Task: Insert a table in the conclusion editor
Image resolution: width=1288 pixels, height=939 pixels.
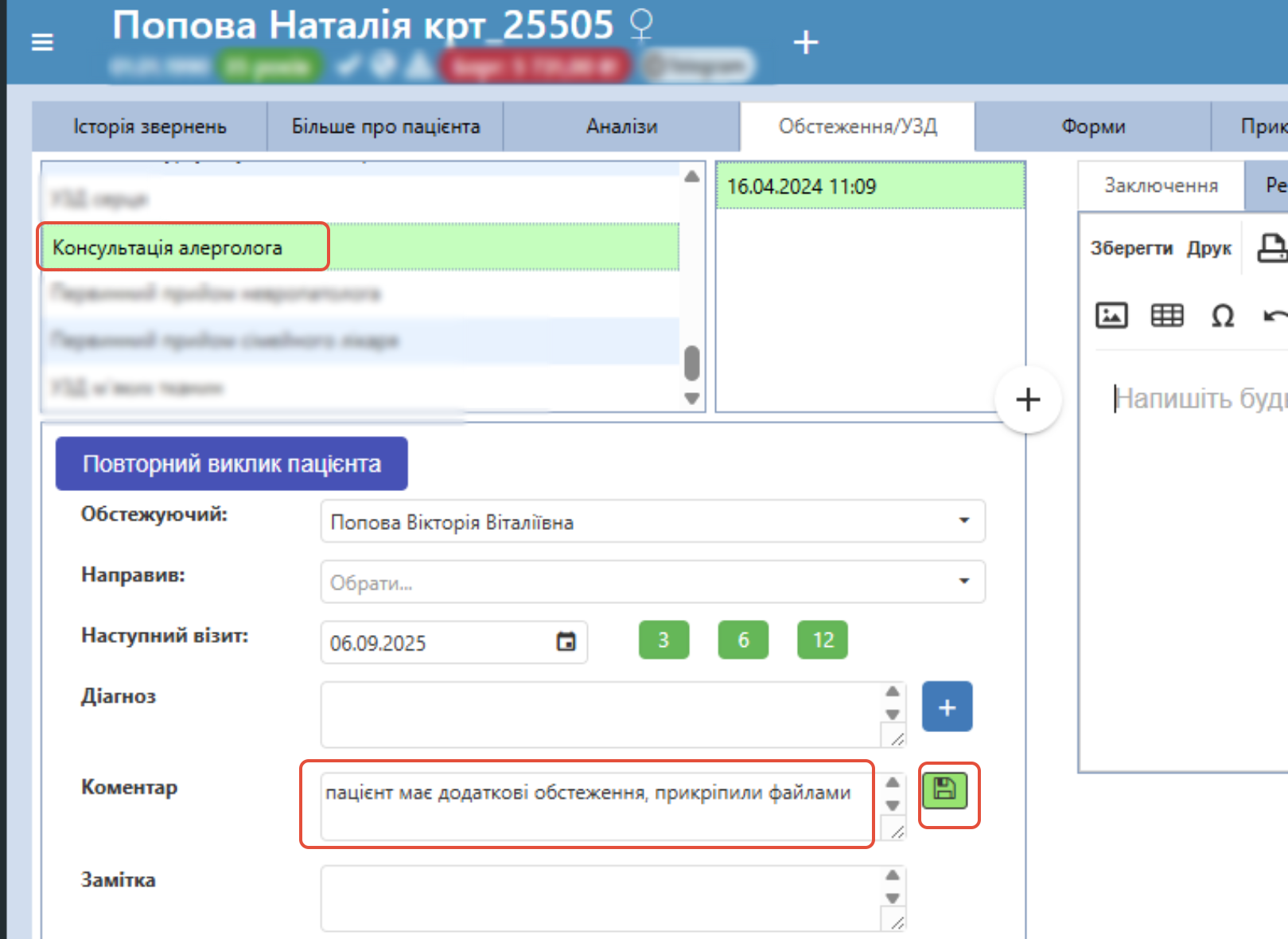Action: click(1167, 315)
